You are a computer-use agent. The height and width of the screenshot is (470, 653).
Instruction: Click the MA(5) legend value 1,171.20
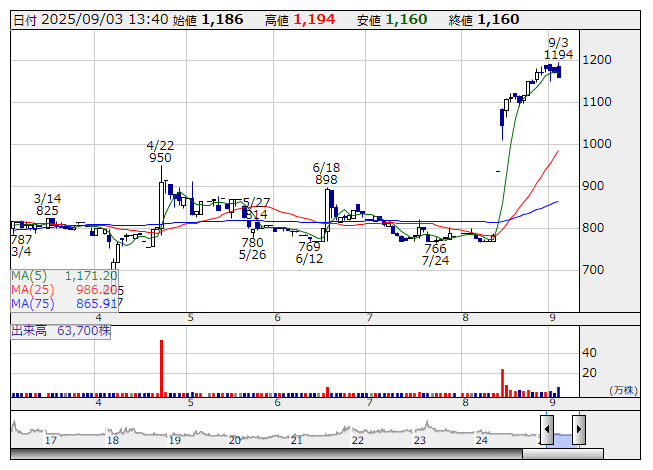point(91,276)
